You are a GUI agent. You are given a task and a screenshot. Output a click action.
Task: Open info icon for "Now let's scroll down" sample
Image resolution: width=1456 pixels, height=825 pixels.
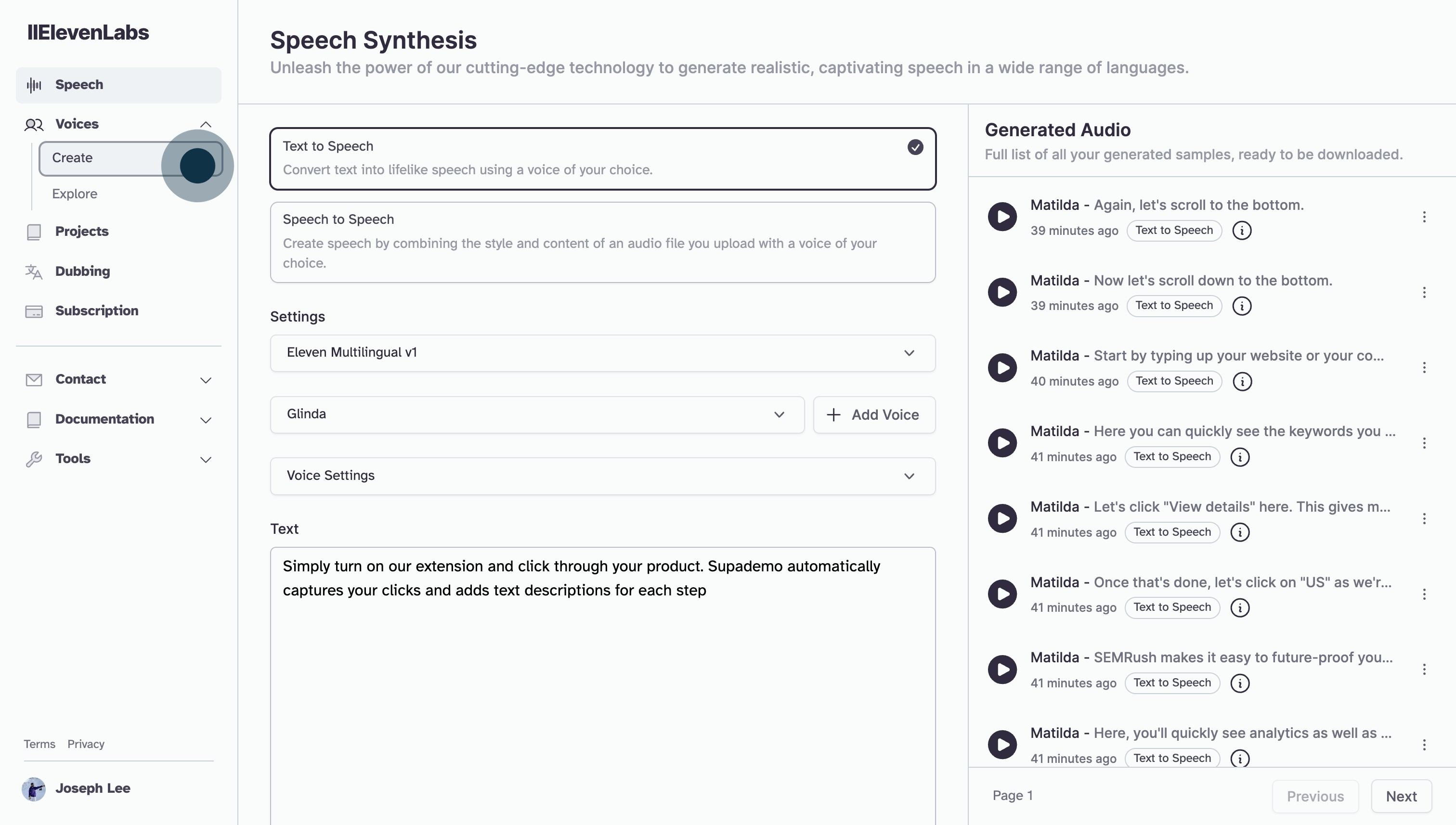coord(1242,306)
